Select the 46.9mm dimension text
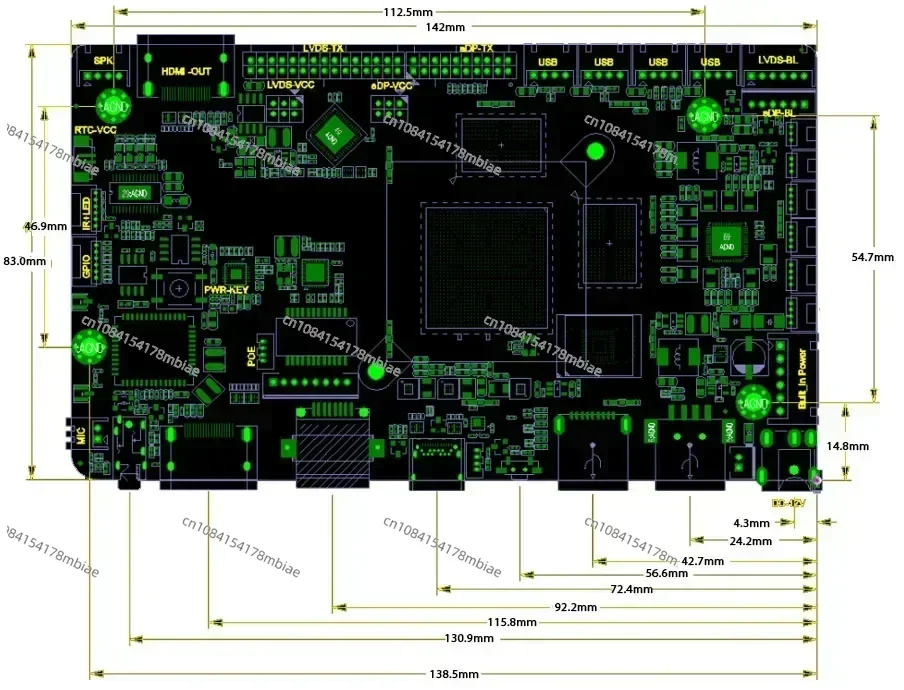904x690 pixels. pos(46,226)
